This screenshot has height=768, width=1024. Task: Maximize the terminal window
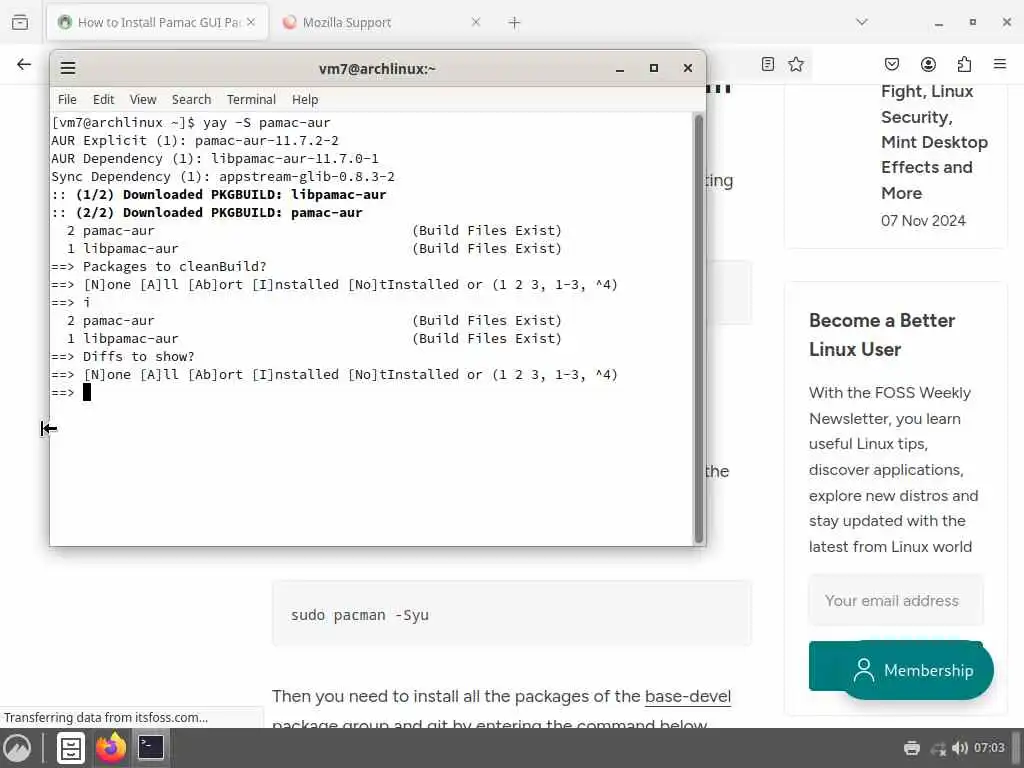click(654, 68)
